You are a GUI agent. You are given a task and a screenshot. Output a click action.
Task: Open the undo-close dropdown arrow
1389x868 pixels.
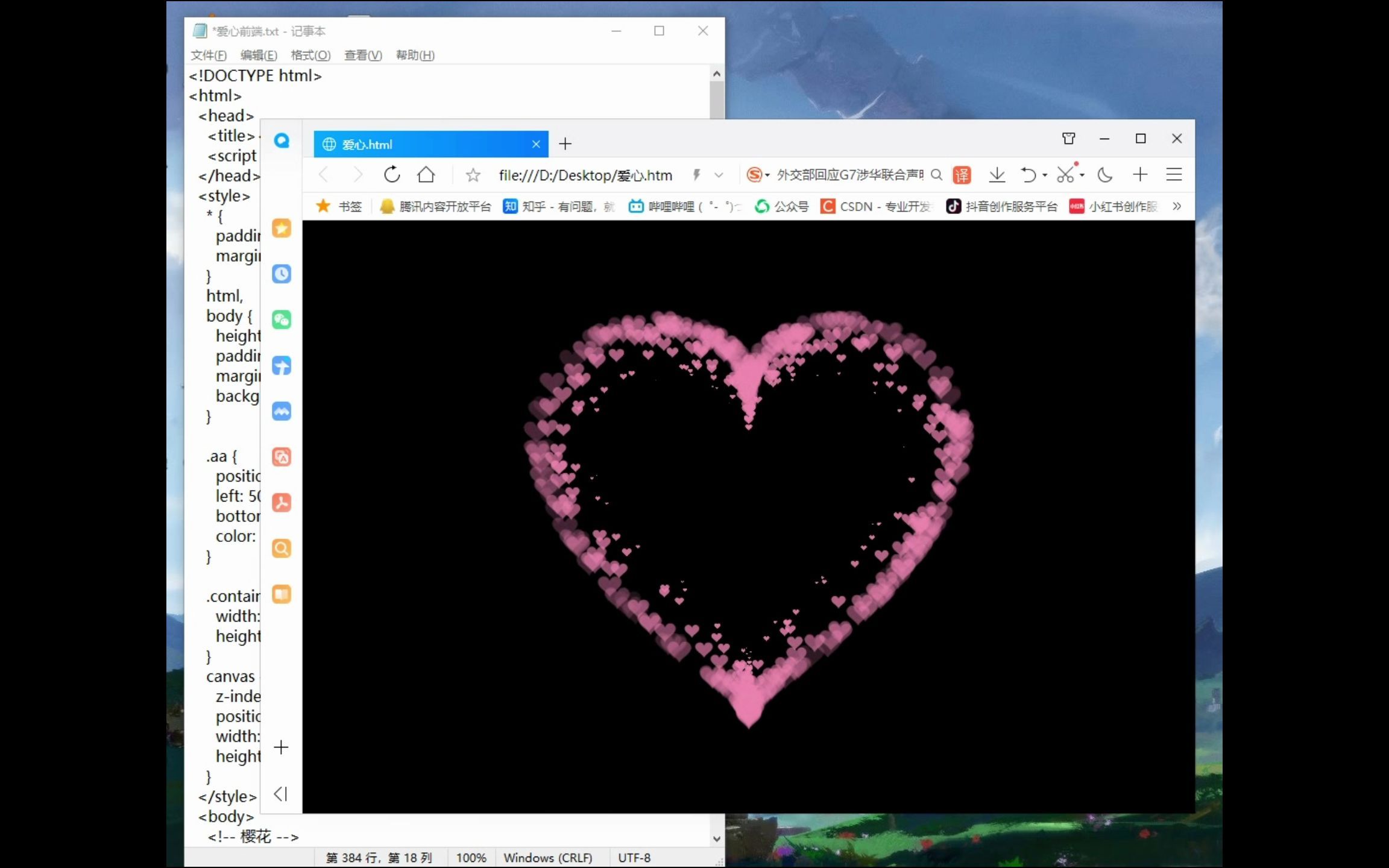click(x=1045, y=175)
